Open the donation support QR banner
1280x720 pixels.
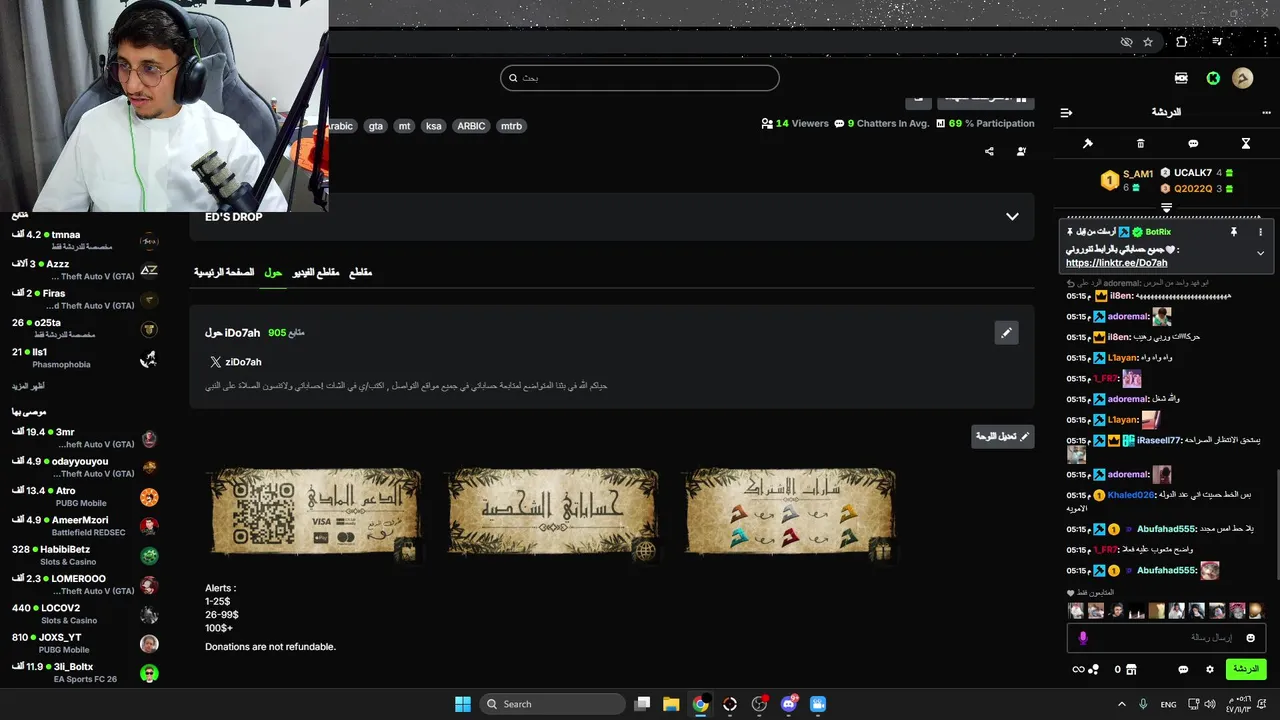click(x=315, y=512)
